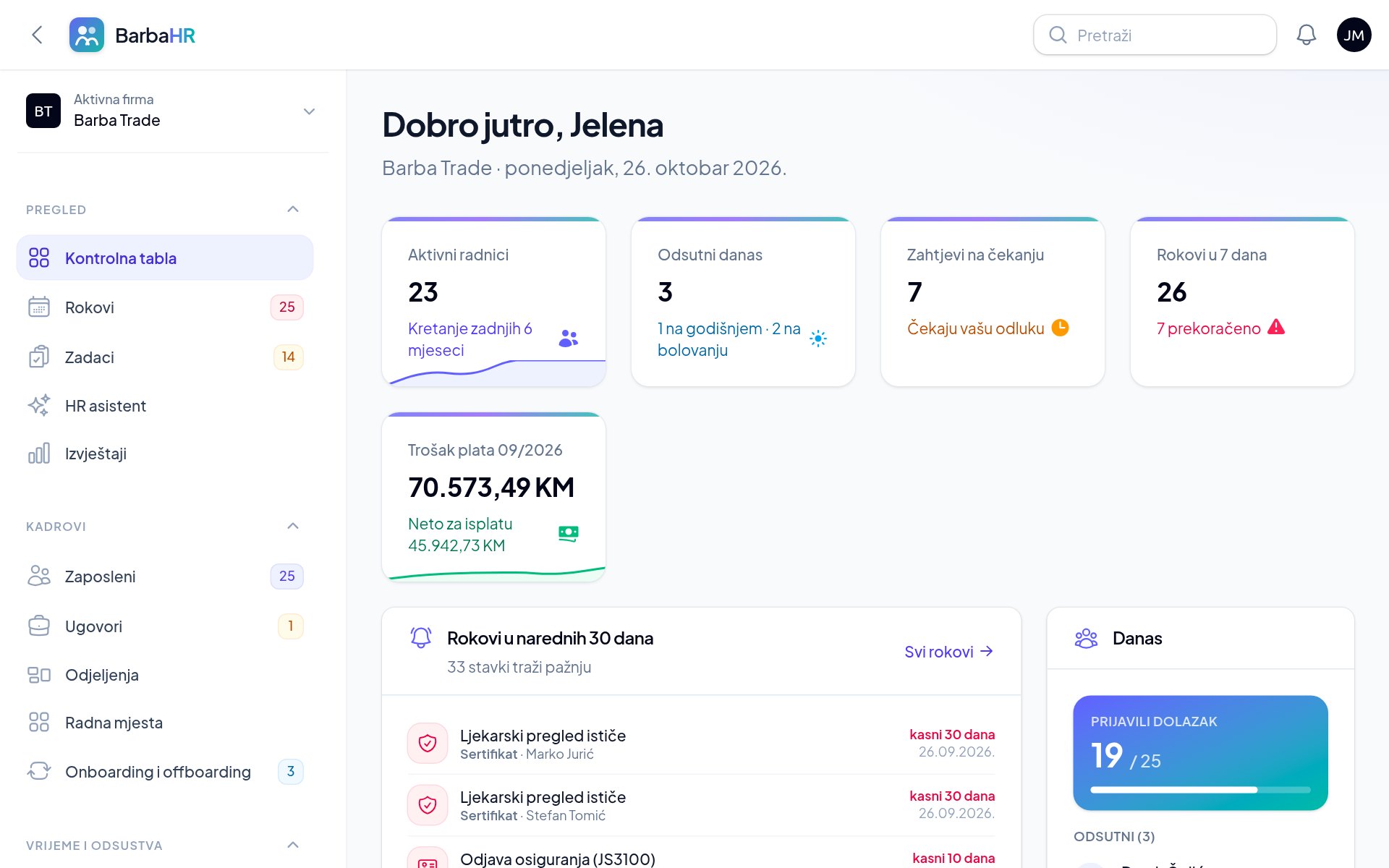Image resolution: width=1389 pixels, height=868 pixels.
Task: Click the Pretraži search field
Action: tap(1155, 35)
